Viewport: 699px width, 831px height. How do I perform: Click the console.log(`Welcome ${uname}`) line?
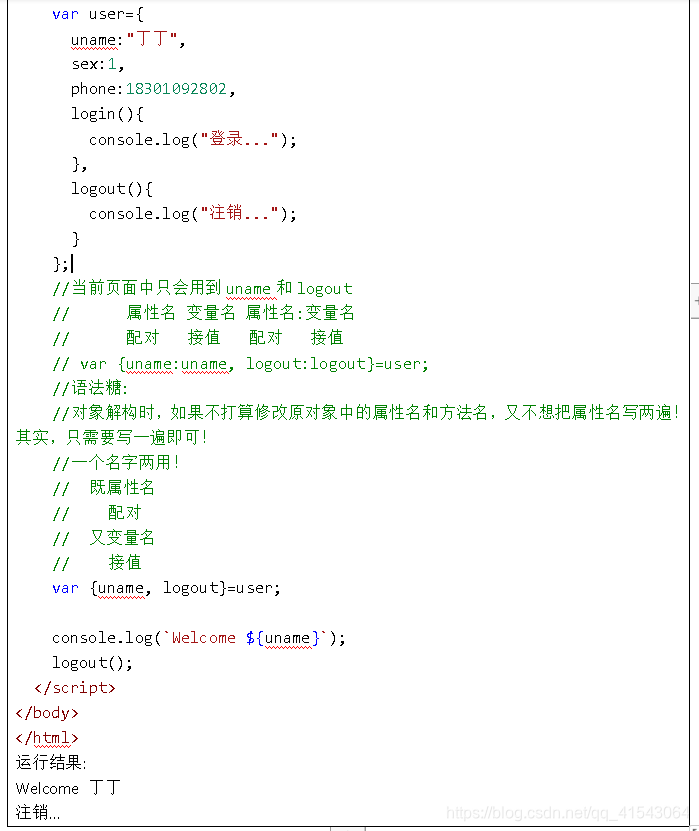[199, 638]
